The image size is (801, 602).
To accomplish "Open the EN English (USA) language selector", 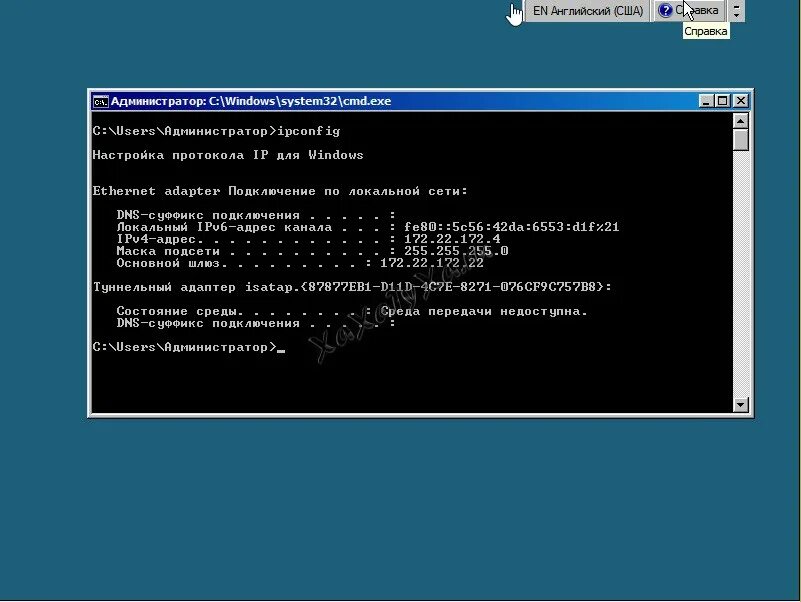I will point(587,10).
